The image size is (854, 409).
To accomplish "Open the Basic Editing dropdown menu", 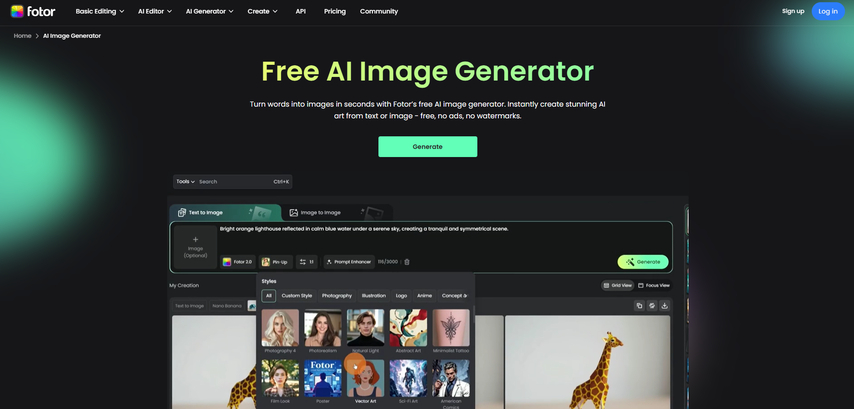I will pyautogui.click(x=100, y=11).
